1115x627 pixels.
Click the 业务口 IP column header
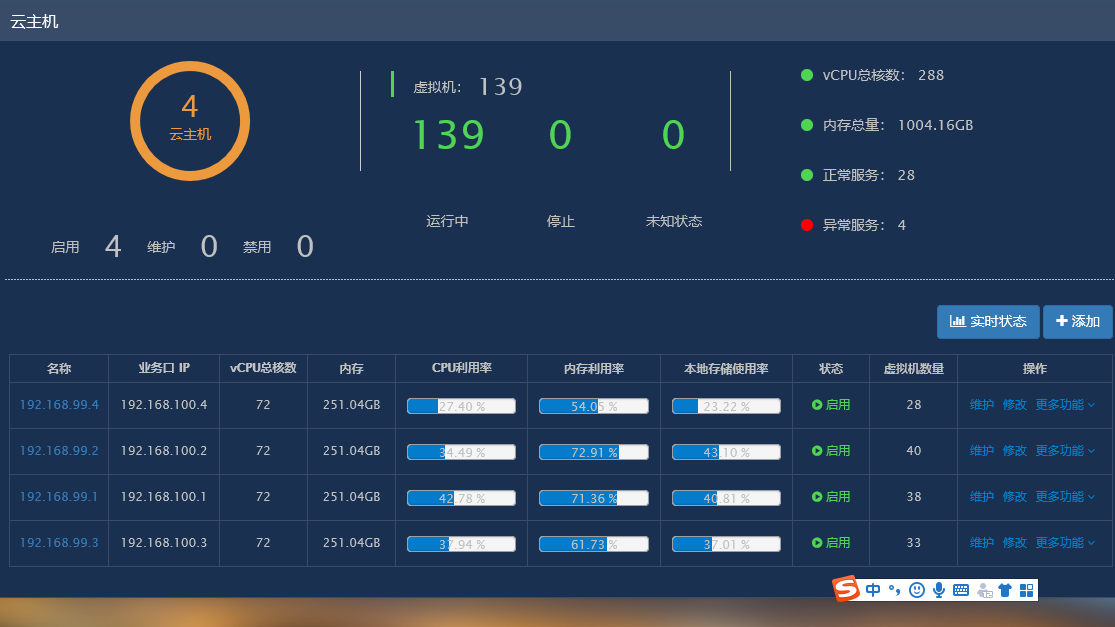[x=164, y=368]
